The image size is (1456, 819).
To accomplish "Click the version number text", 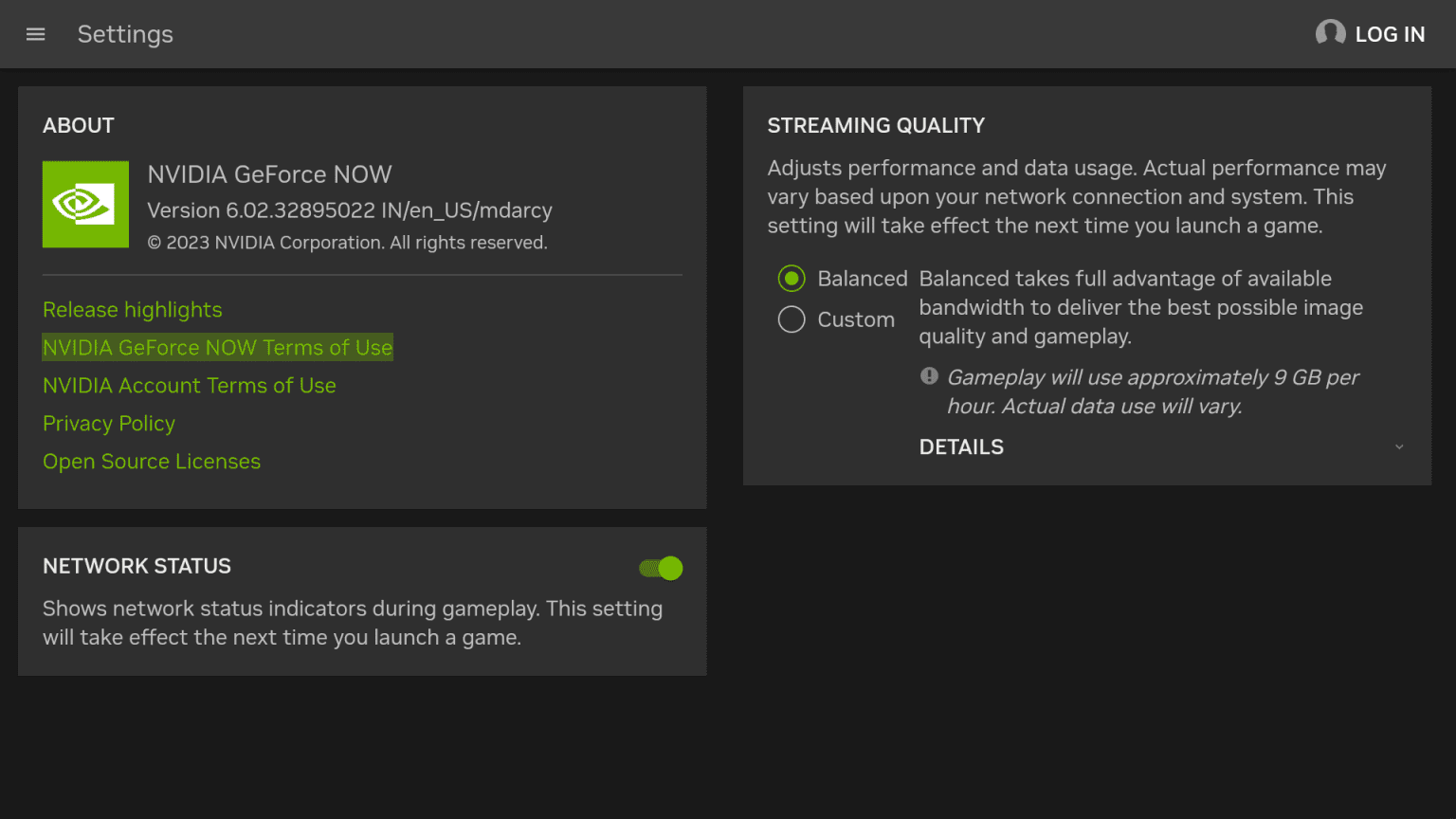I will [349, 210].
